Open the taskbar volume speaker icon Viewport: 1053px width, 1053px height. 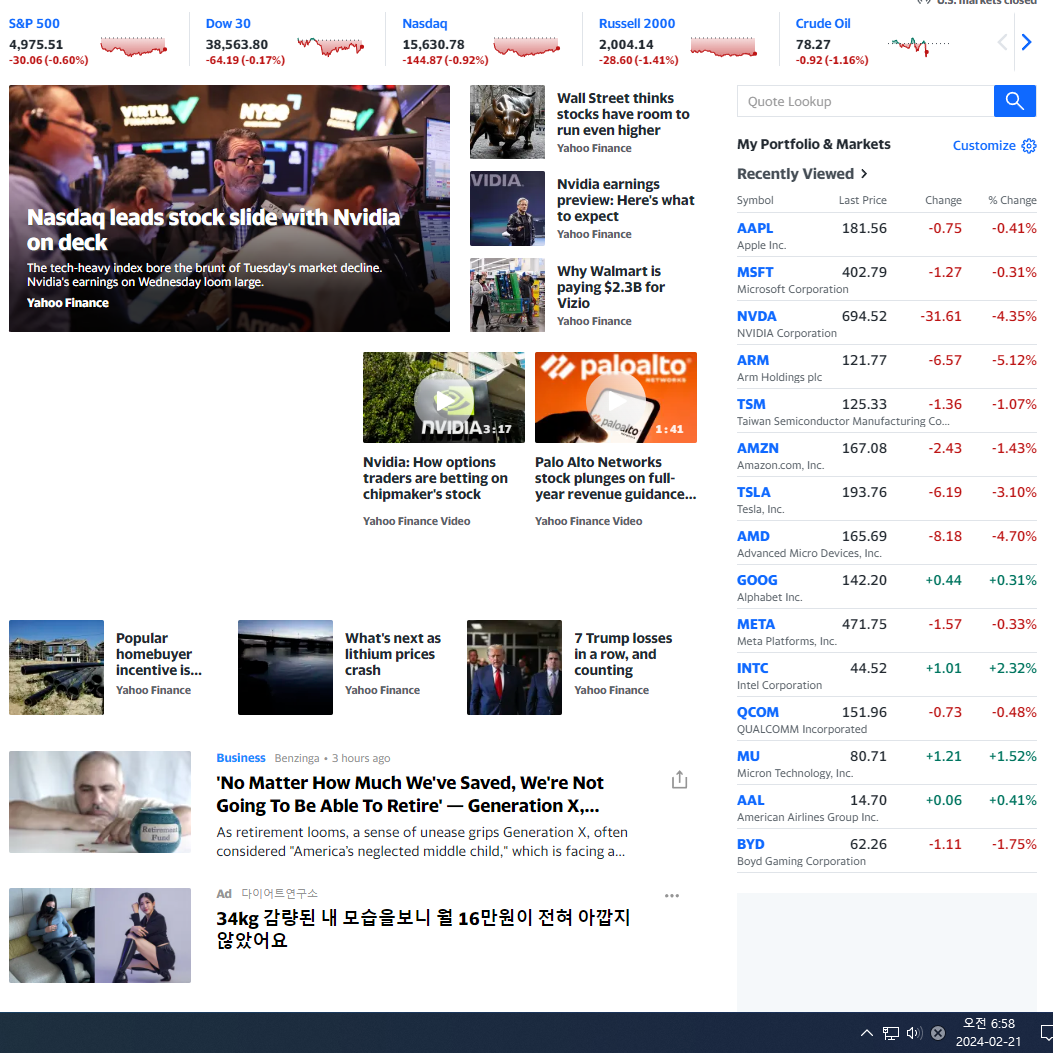tap(914, 1033)
